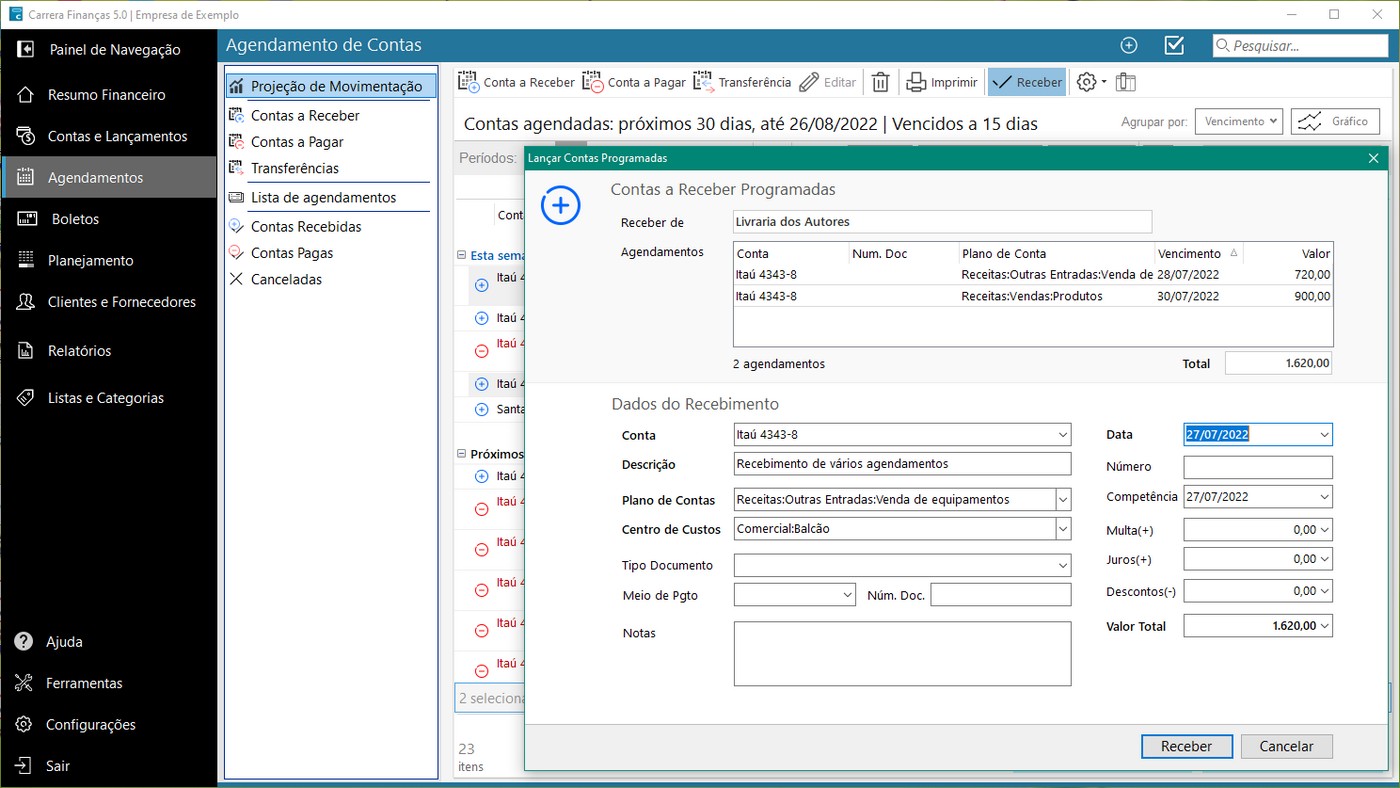Screen dimensions: 1400x788
Task: Select the Conta a Pagar toolbar icon
Action: 636,81
